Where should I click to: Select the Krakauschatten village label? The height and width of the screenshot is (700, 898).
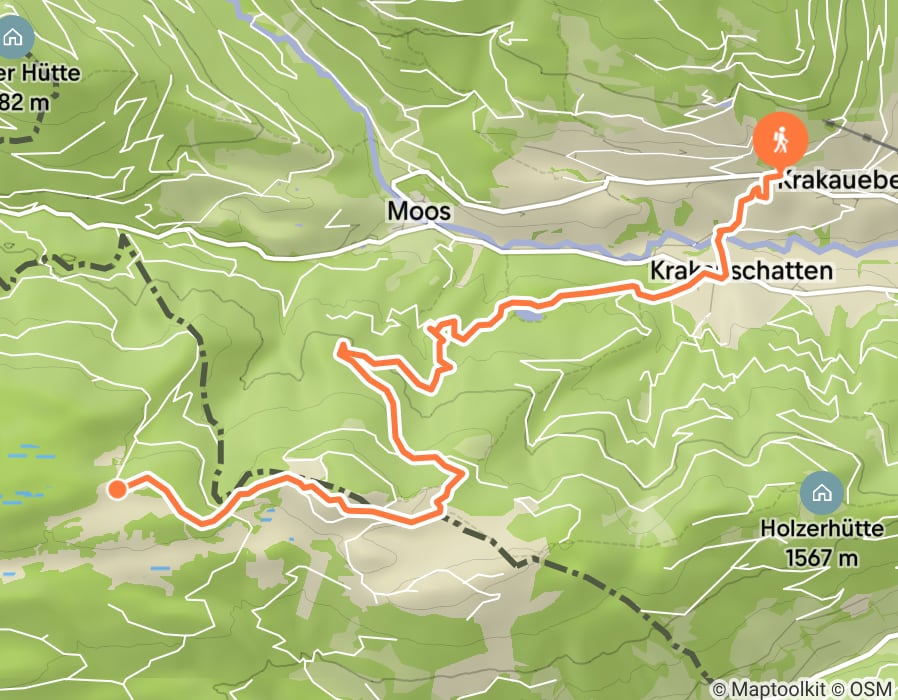[x=741, y=270]
